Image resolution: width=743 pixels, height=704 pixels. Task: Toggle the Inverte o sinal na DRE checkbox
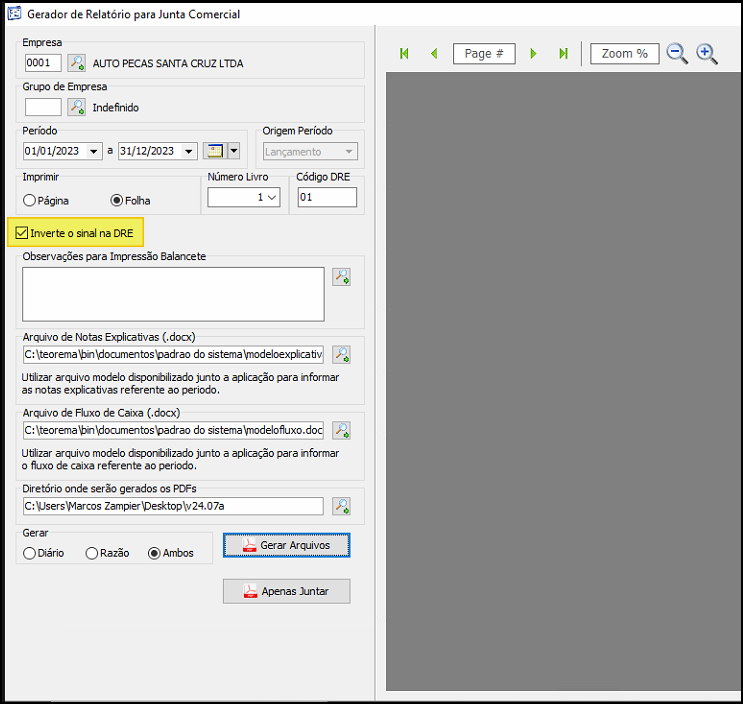click(x=22, y=233)
